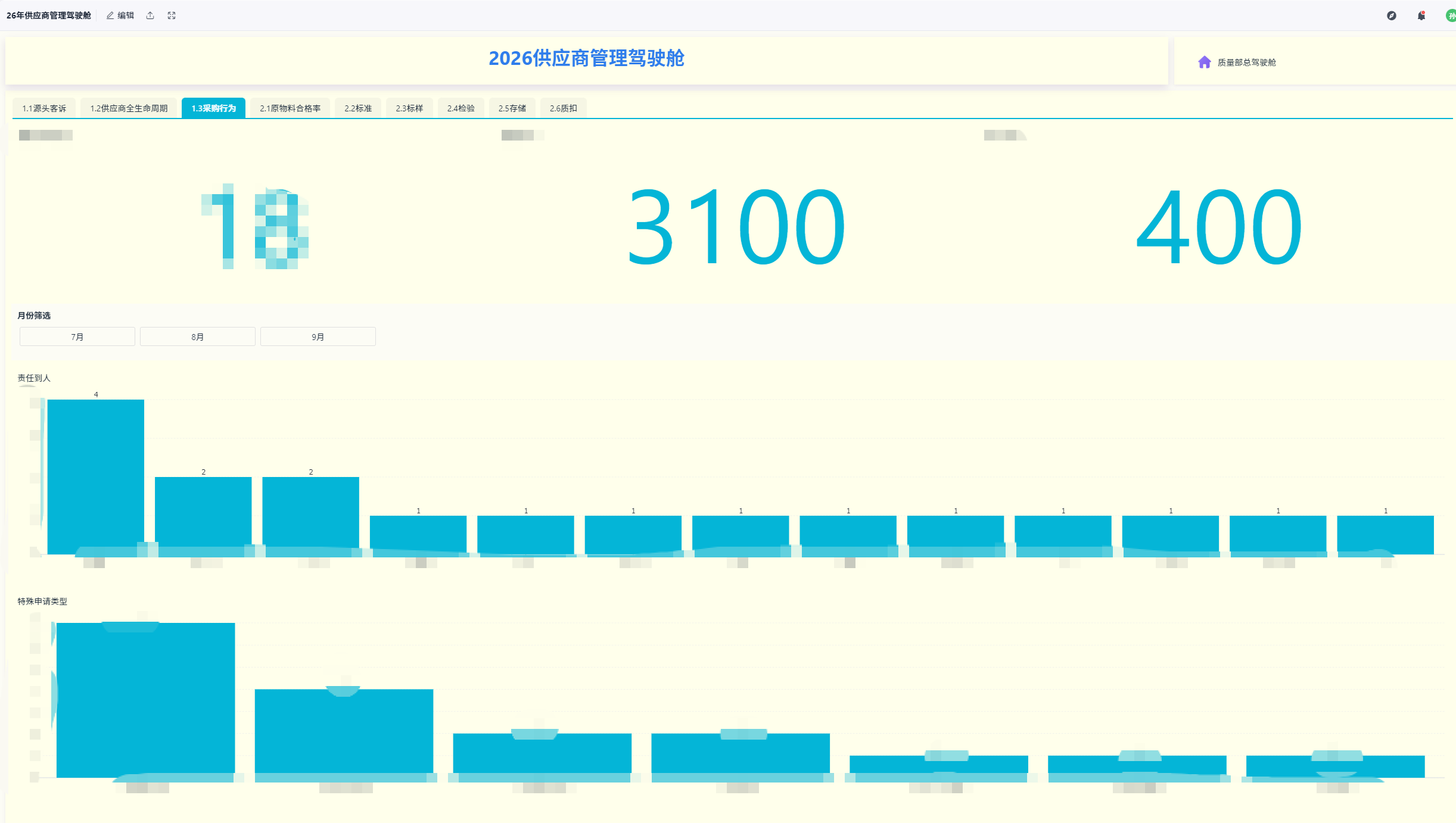Switch to 1.2供应商全生命周期 tab
Viewport: 1456px width, 823px height.
click(129, 108)
